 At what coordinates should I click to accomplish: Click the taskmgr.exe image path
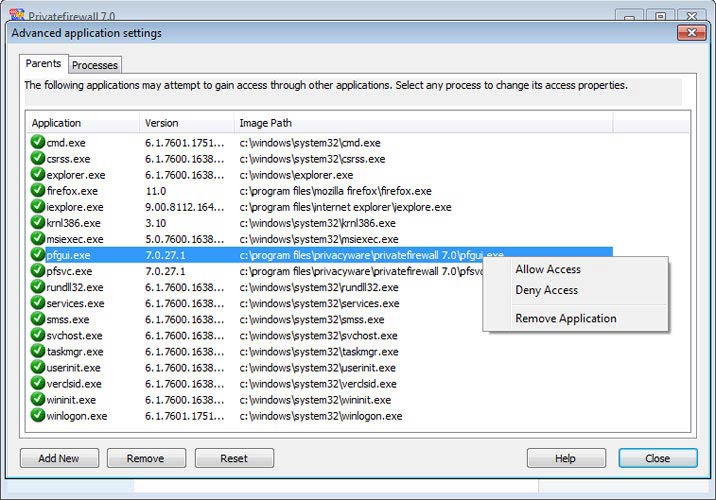pos(319,352)
